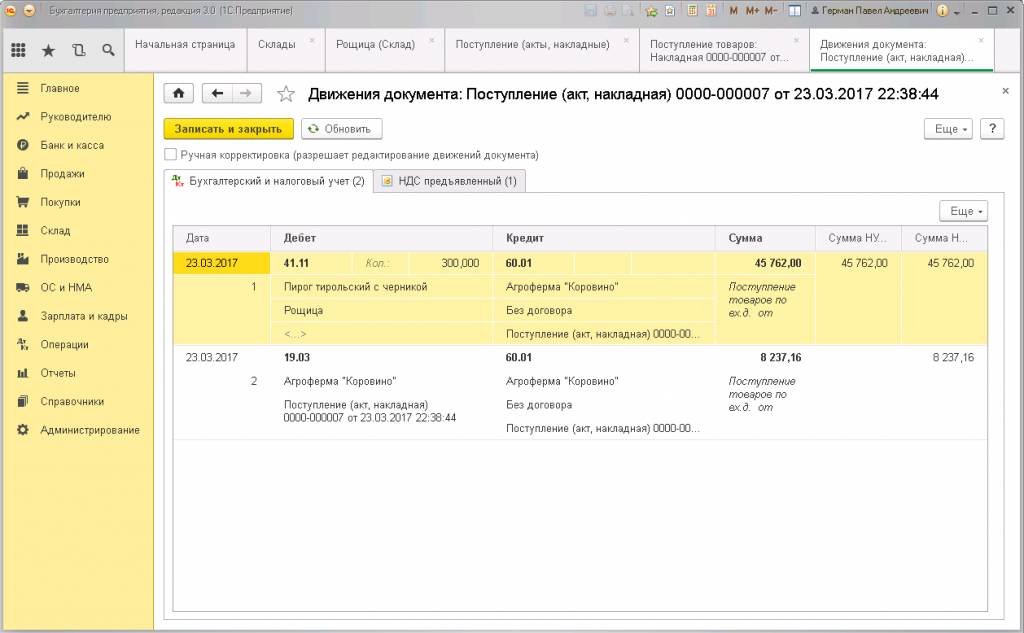Add this page to favorites star outline
This screenshot has height=633, width=1024.
(x=285, y=94)
